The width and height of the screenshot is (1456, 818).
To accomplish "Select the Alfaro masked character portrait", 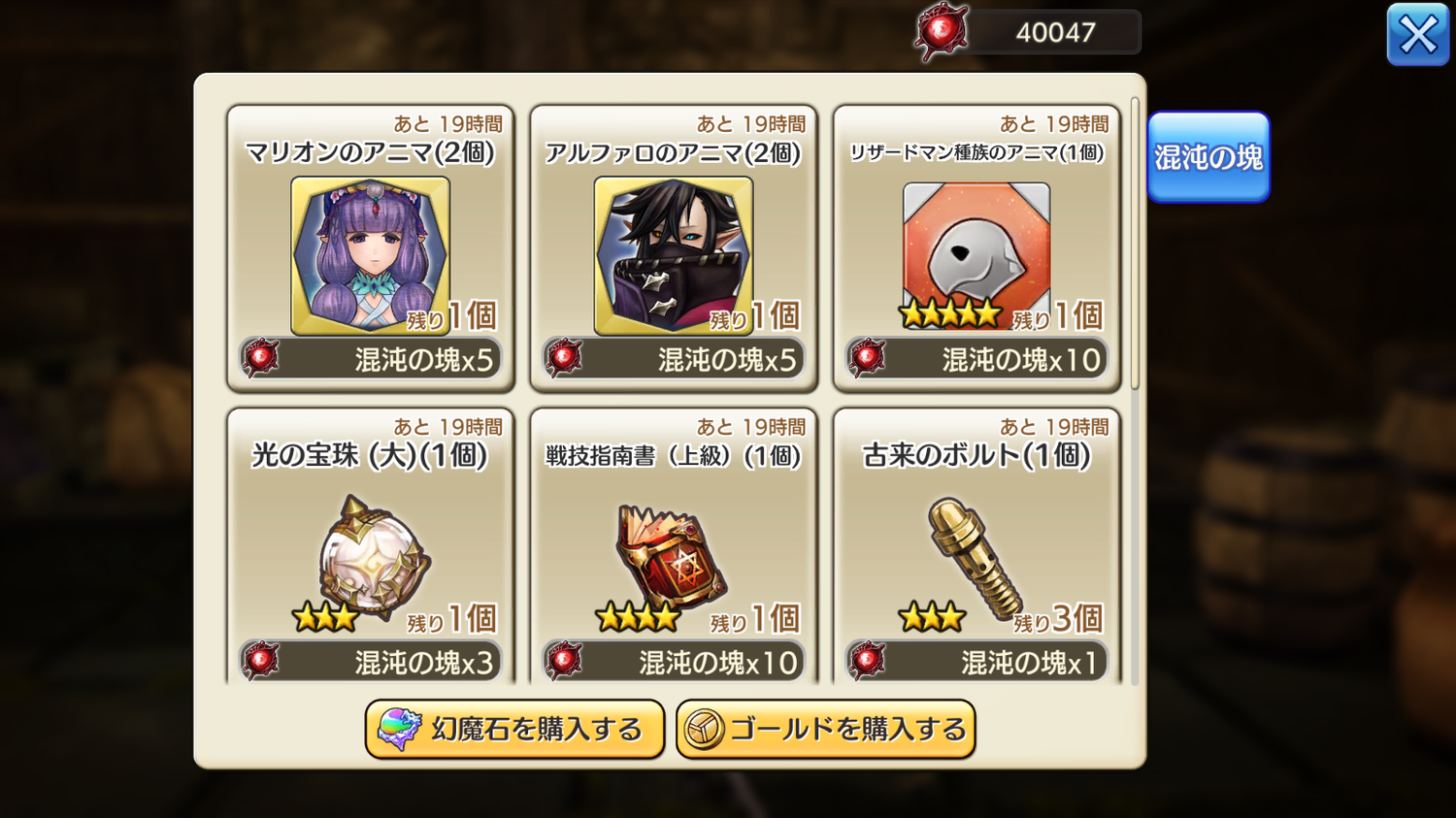I will 673,255.
